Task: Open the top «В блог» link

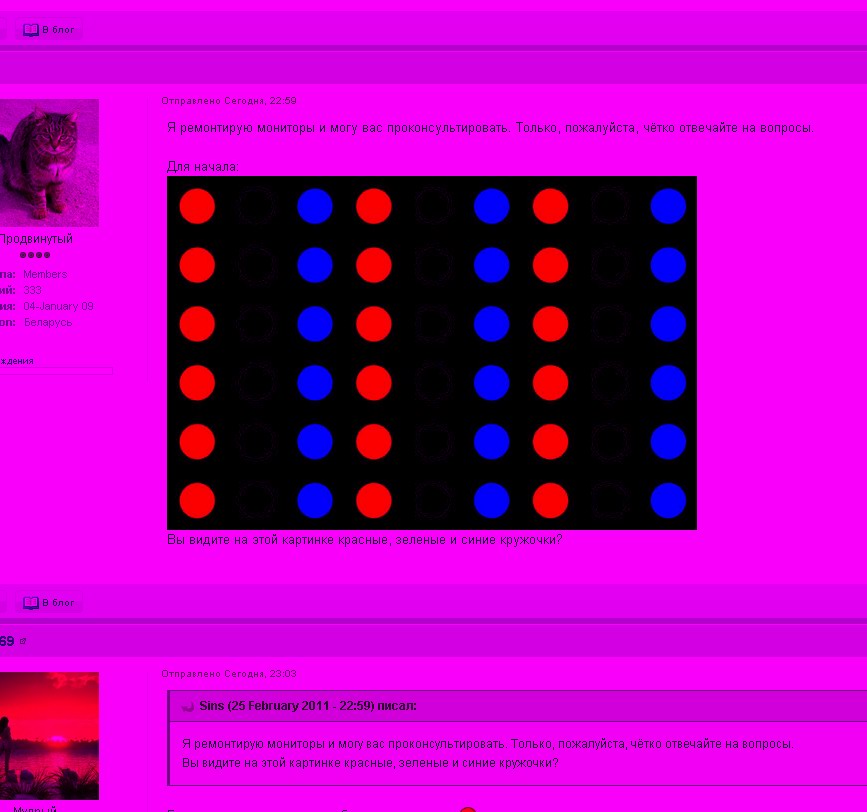Action: click(57, 29)
